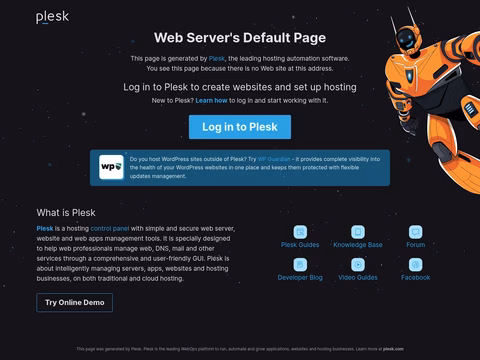The image size is (480, 360).
Task: Open the WP Guardian link
Action: [274, 159]
